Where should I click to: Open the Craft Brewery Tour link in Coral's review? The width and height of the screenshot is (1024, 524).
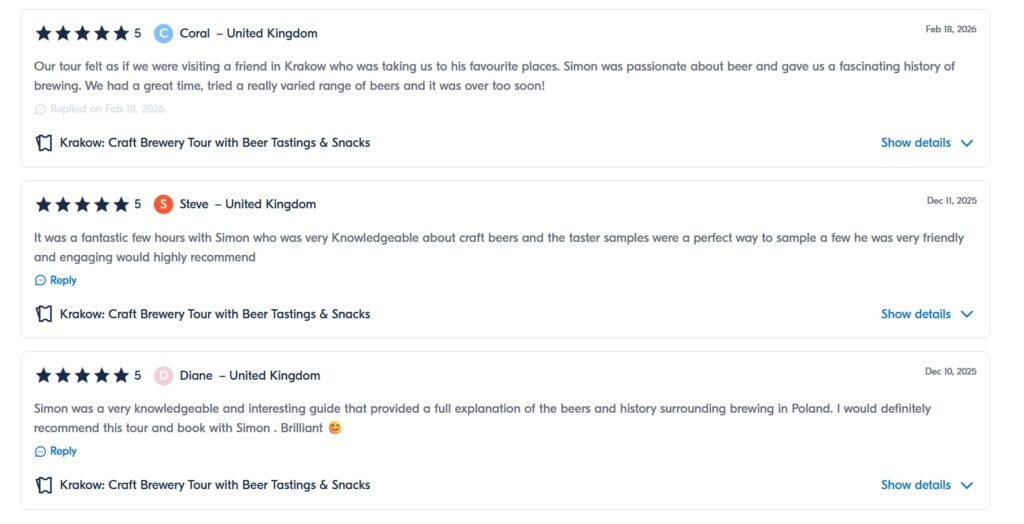coord(215,143)
